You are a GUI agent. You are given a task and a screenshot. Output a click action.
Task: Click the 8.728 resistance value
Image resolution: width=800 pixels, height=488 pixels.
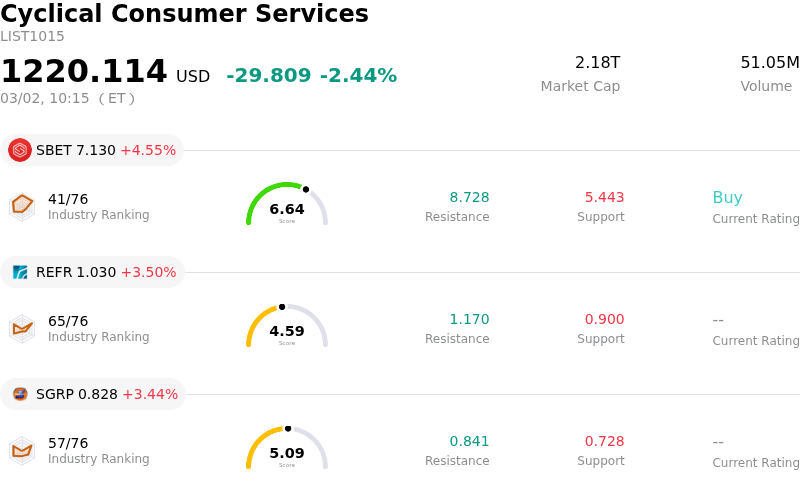click(x=469, y=198)
